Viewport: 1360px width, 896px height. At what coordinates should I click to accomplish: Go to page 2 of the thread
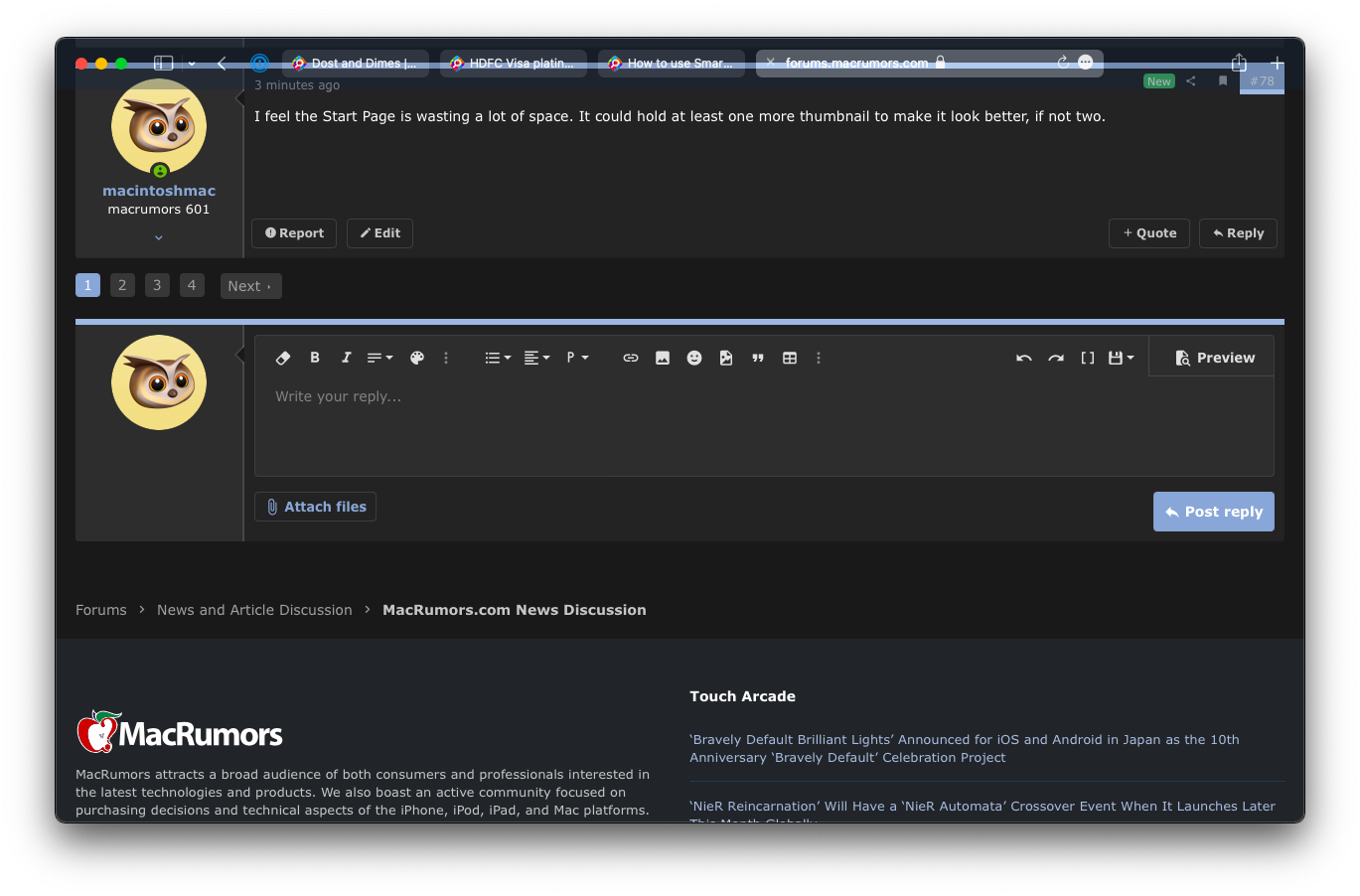pos(122,285)
